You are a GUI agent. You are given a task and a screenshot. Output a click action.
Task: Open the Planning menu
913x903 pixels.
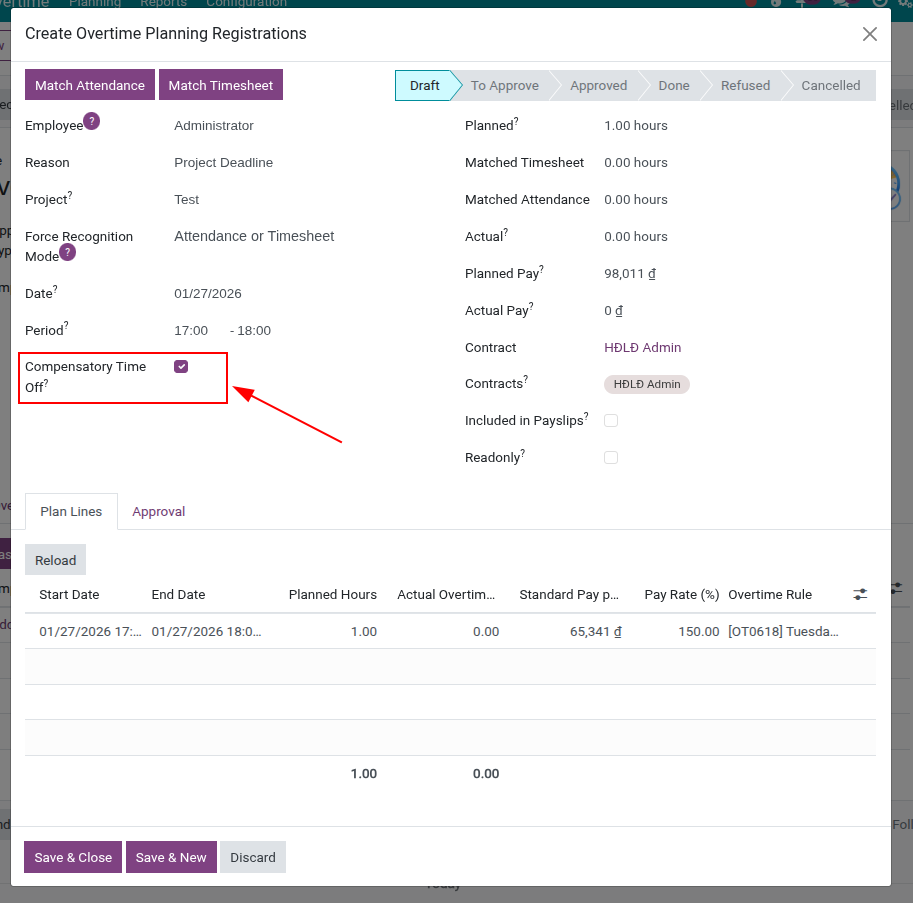coord(95,4)
